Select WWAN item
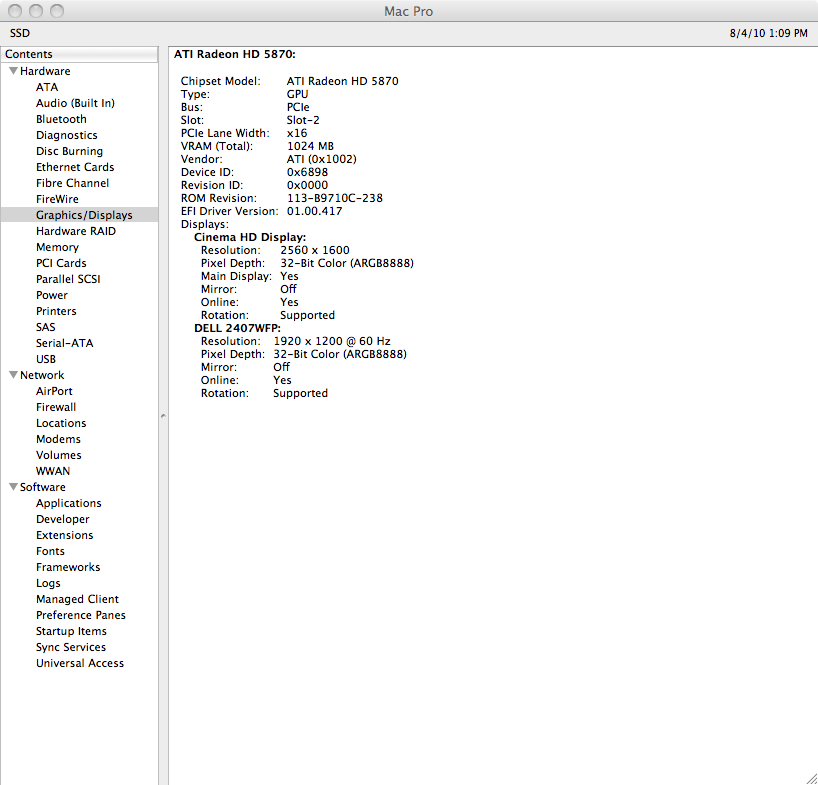818x785 pixels. (53, 471)
